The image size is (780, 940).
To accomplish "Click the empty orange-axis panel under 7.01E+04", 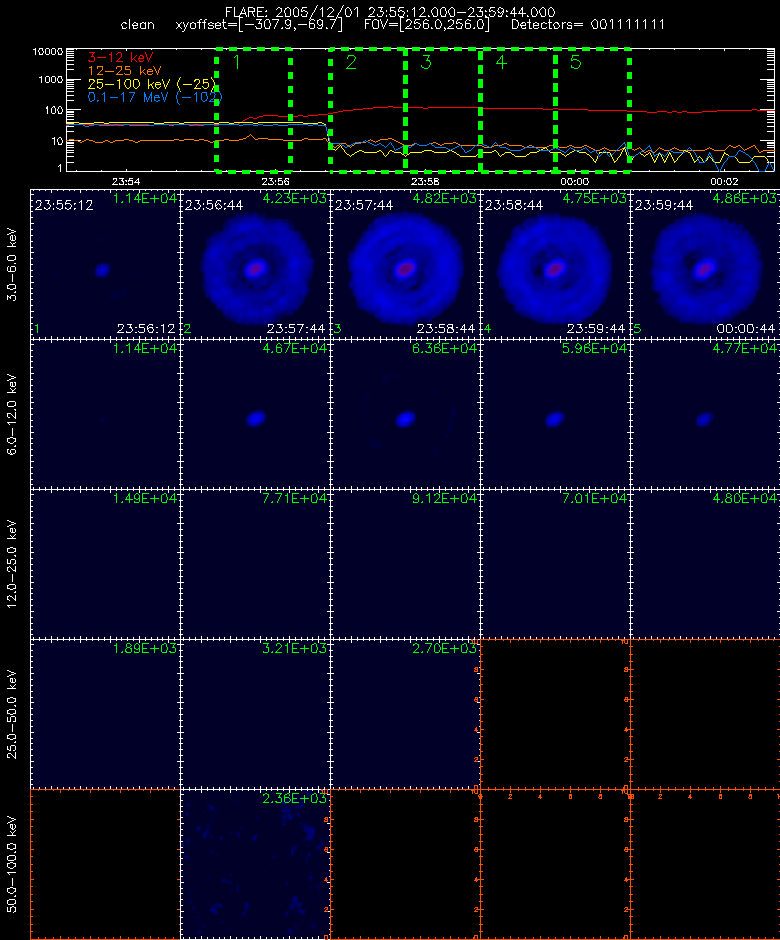I will tap(555, 714).
